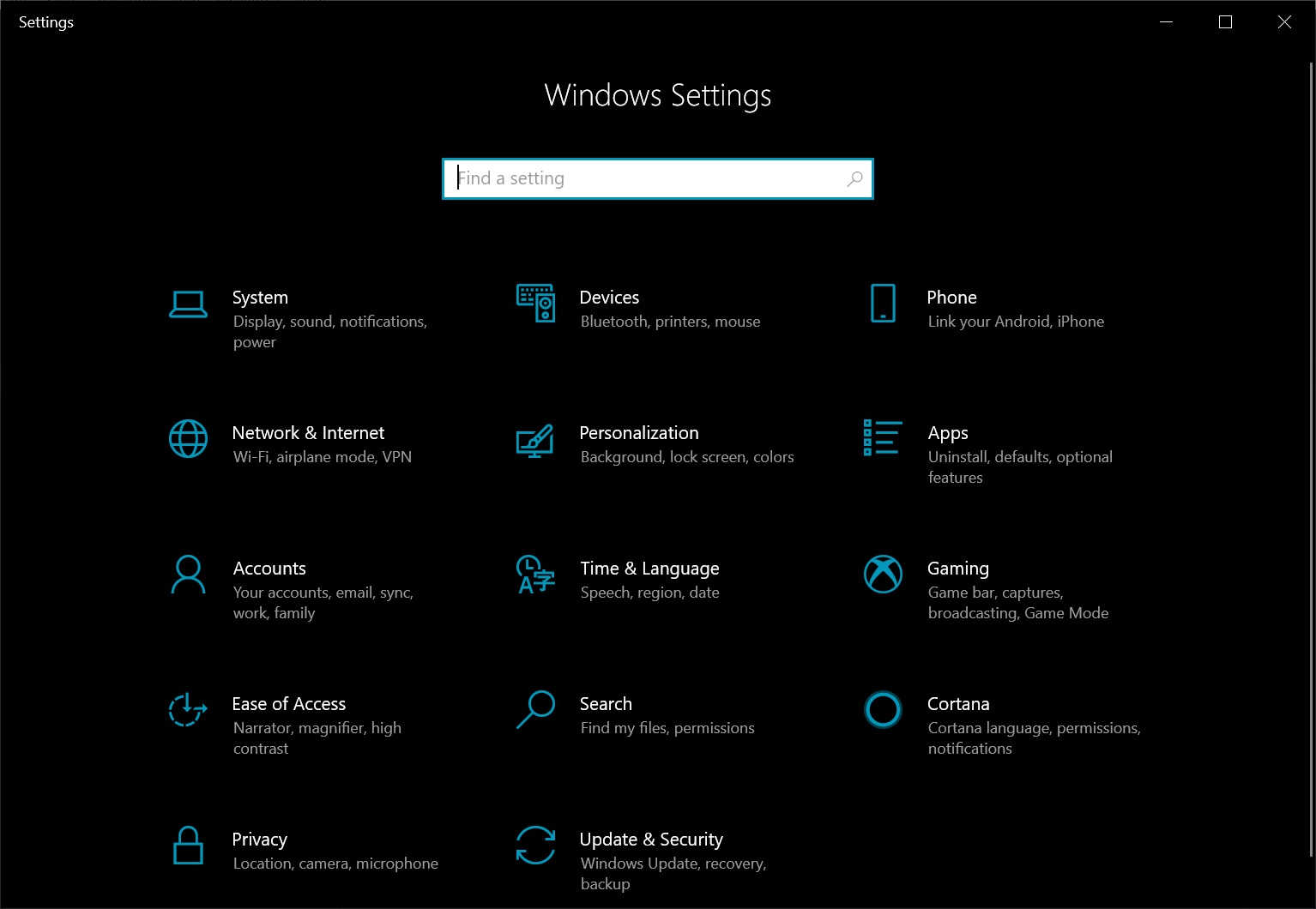Select Ease of Access heading
The image size is (1316, 909).
click(289, 704)
